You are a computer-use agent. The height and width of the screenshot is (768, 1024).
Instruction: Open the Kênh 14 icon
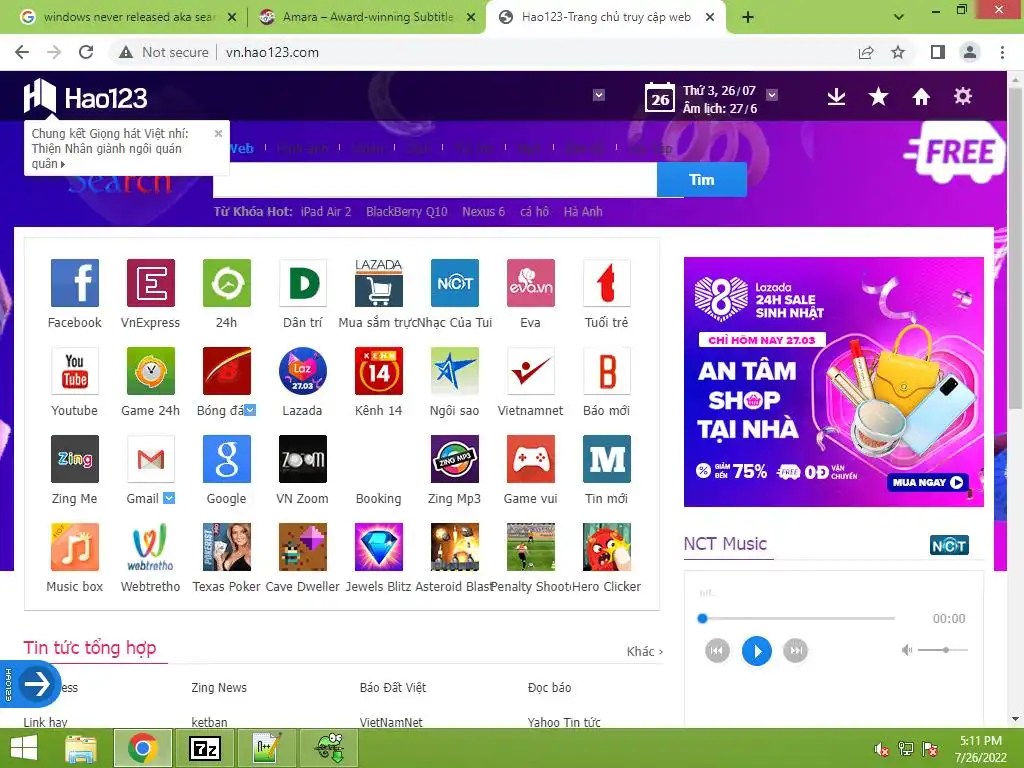click(x=379, y=371)
